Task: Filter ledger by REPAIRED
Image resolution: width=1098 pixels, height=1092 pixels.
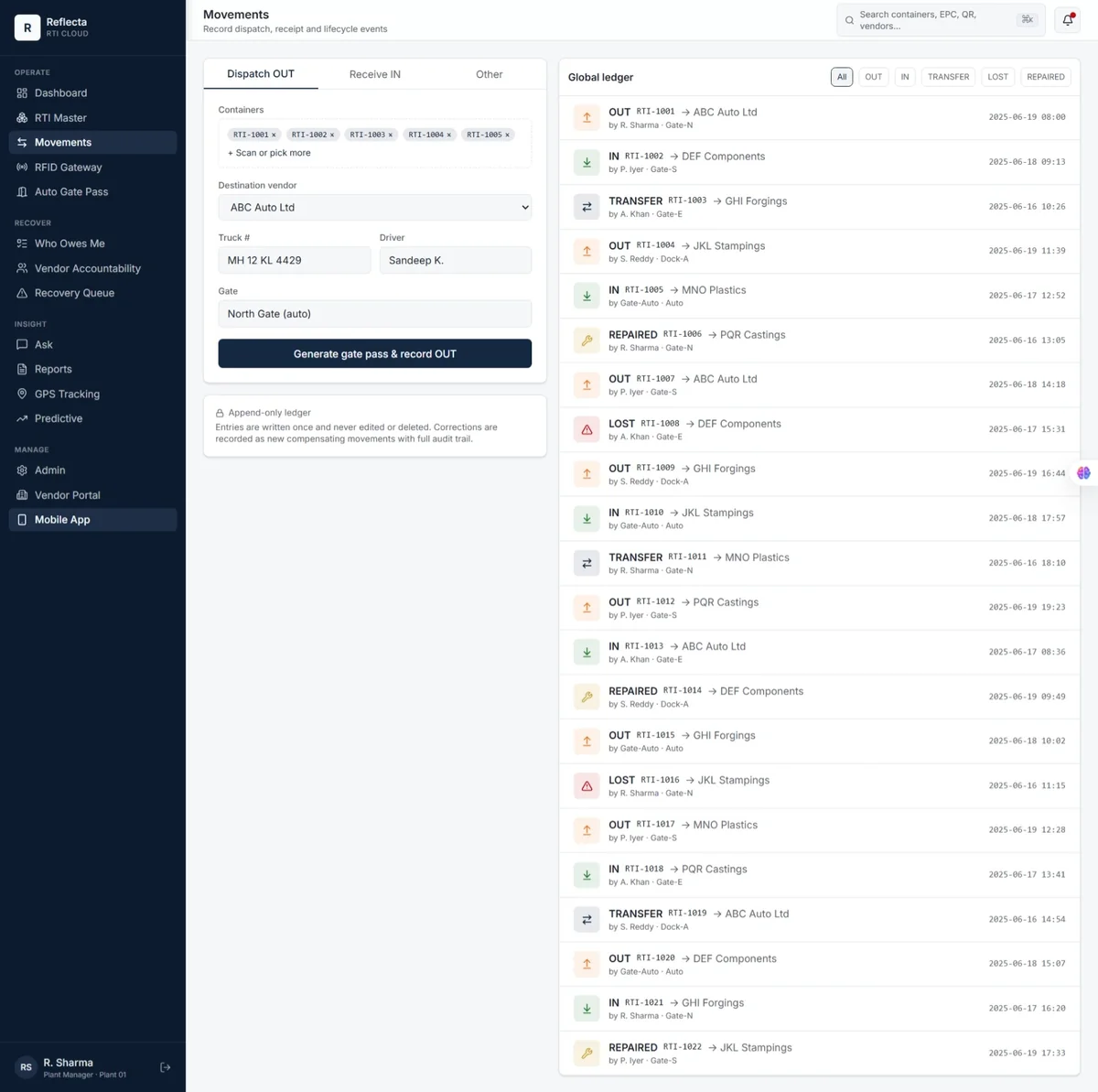Action: point(1046,77)
